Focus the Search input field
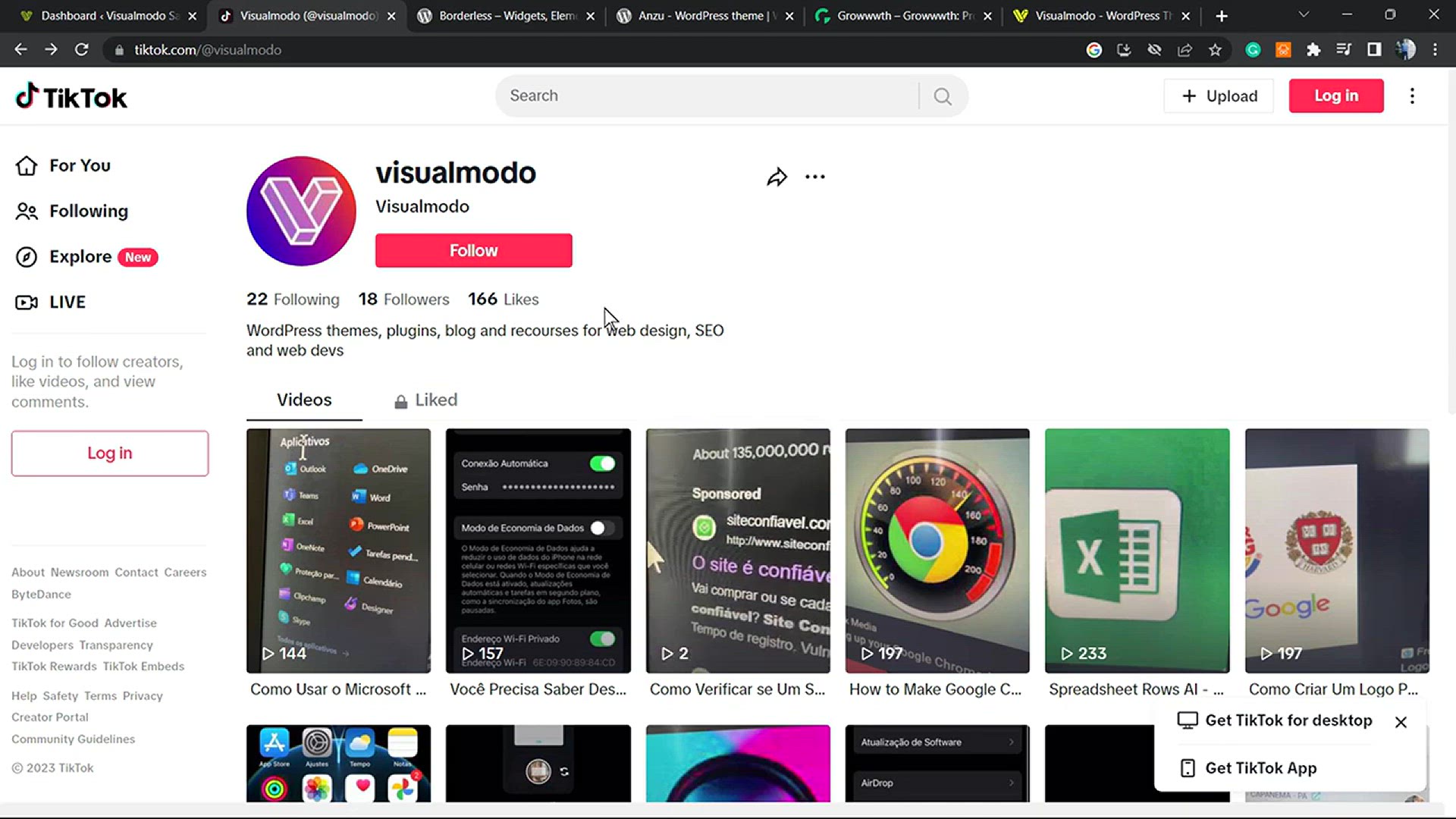The width and height of the screenshot is (1456, 819). [705, 96]
